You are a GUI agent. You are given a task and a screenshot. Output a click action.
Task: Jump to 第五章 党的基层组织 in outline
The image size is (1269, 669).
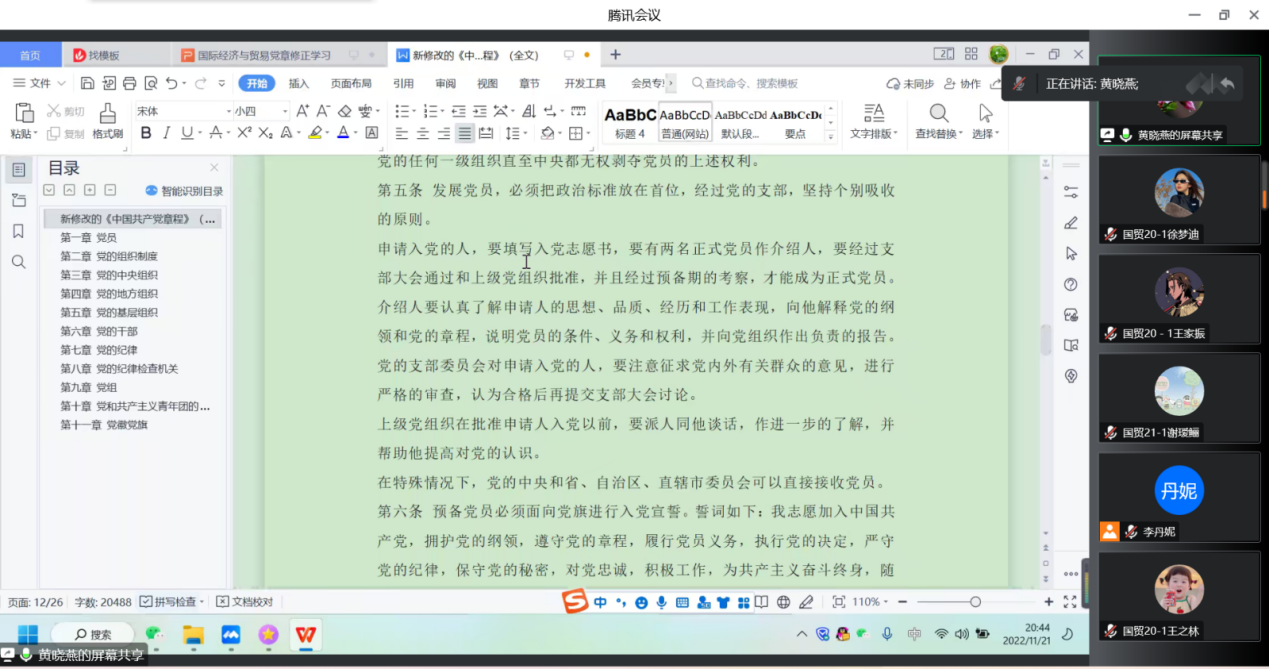point(109,312)
